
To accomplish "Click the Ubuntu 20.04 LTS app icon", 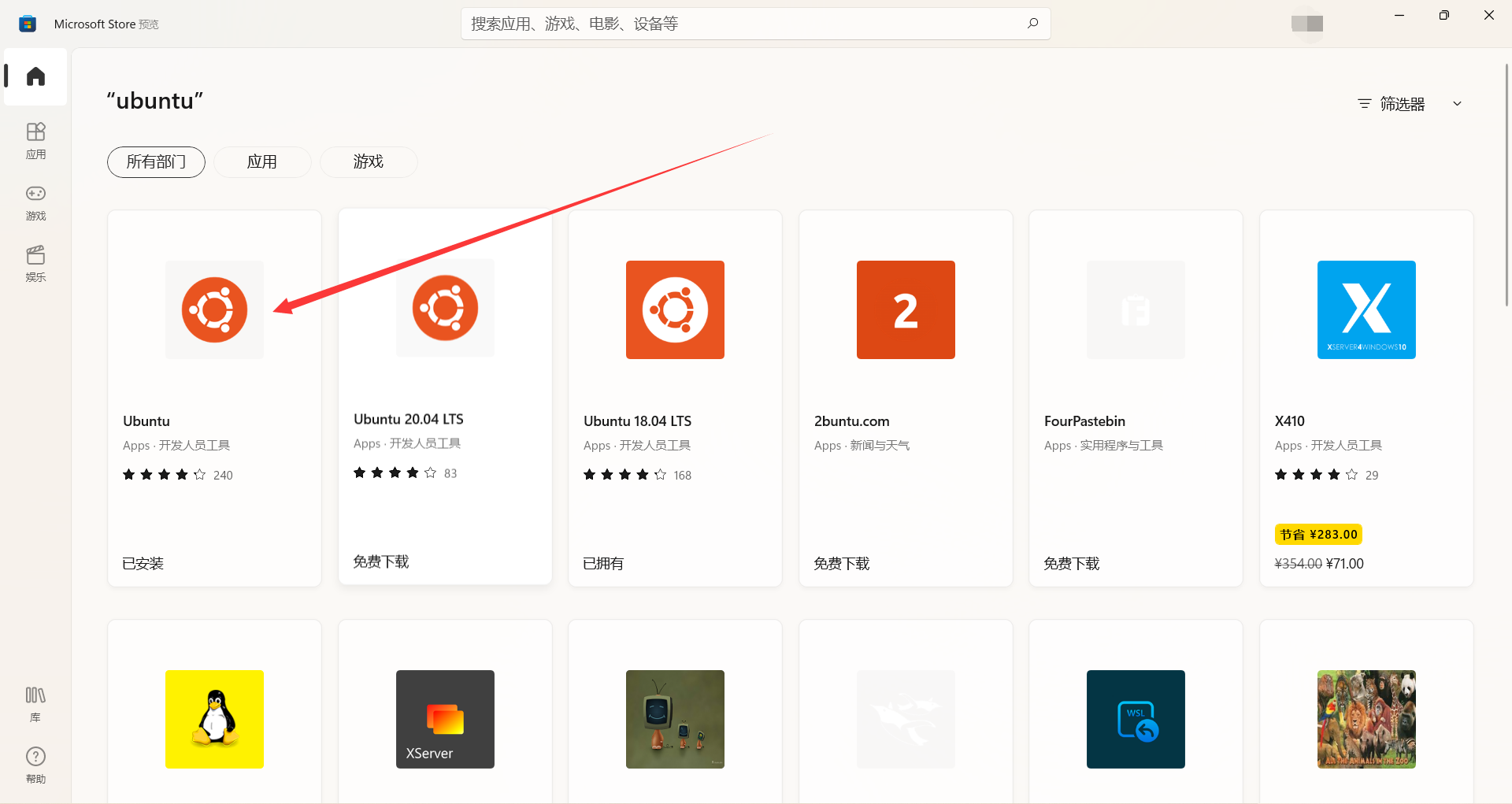I will point(445,308).
